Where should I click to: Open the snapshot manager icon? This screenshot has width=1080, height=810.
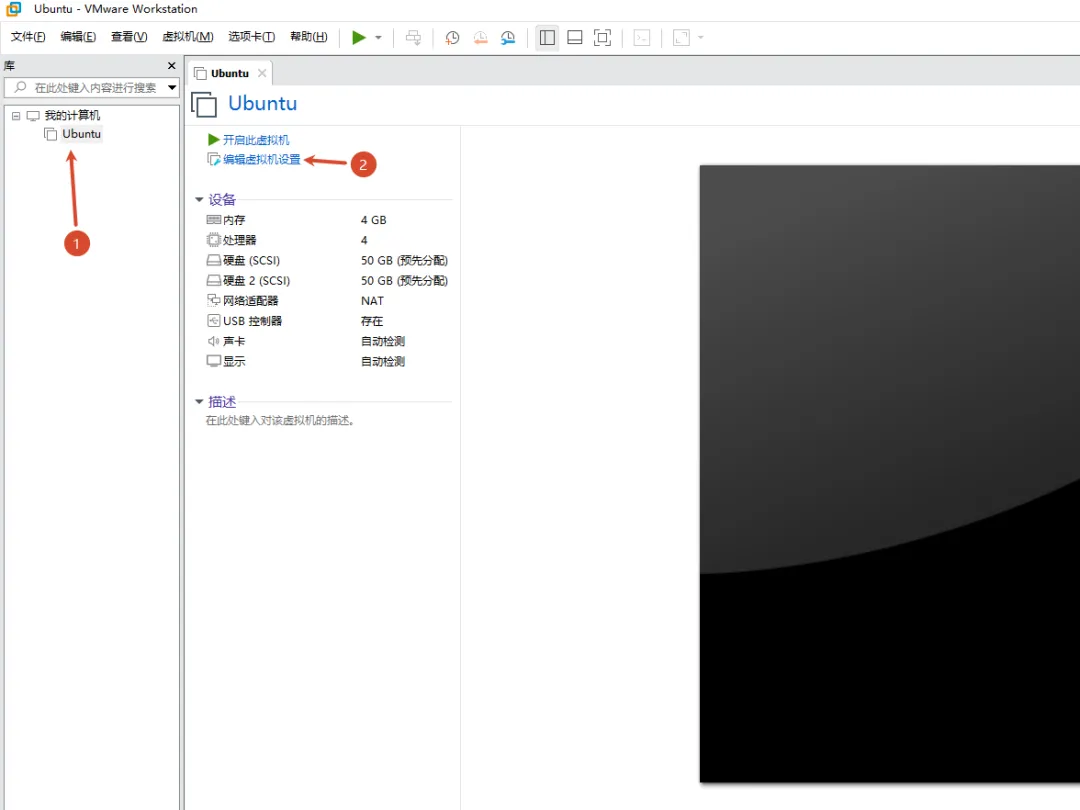coord(508,37)
